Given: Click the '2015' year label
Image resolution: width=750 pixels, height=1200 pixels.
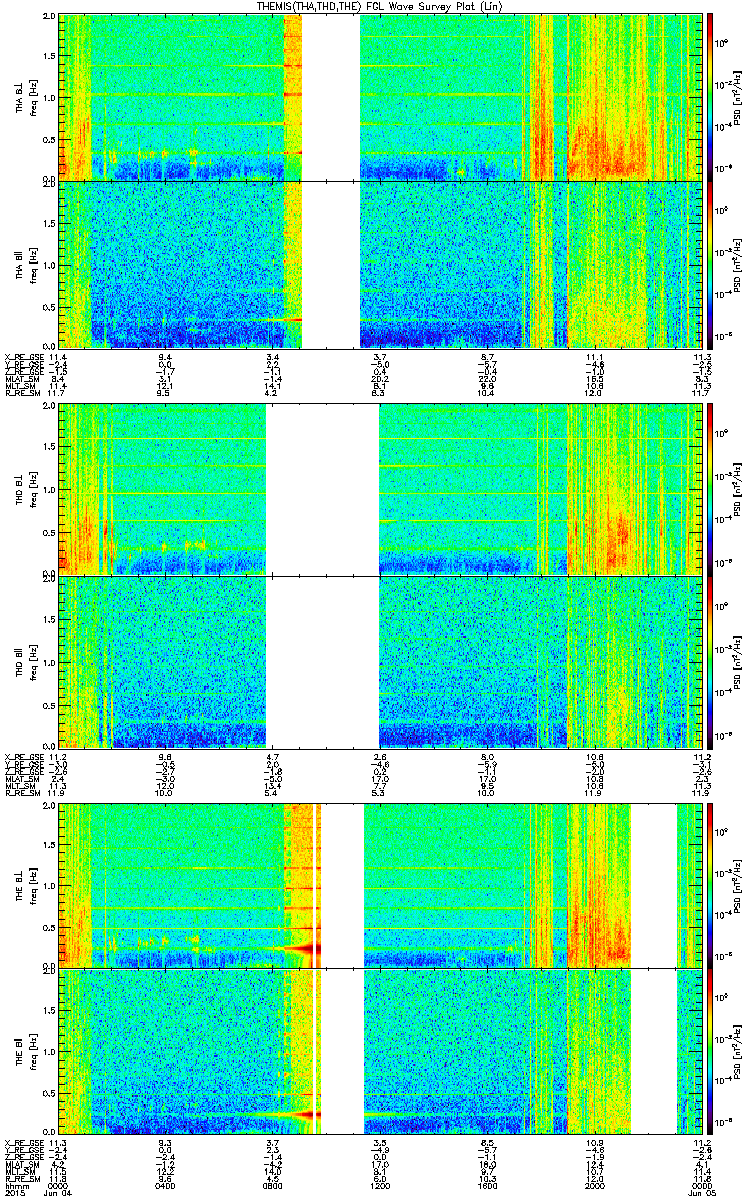Looking at the screenshot, I should (x=14, y=1193).
